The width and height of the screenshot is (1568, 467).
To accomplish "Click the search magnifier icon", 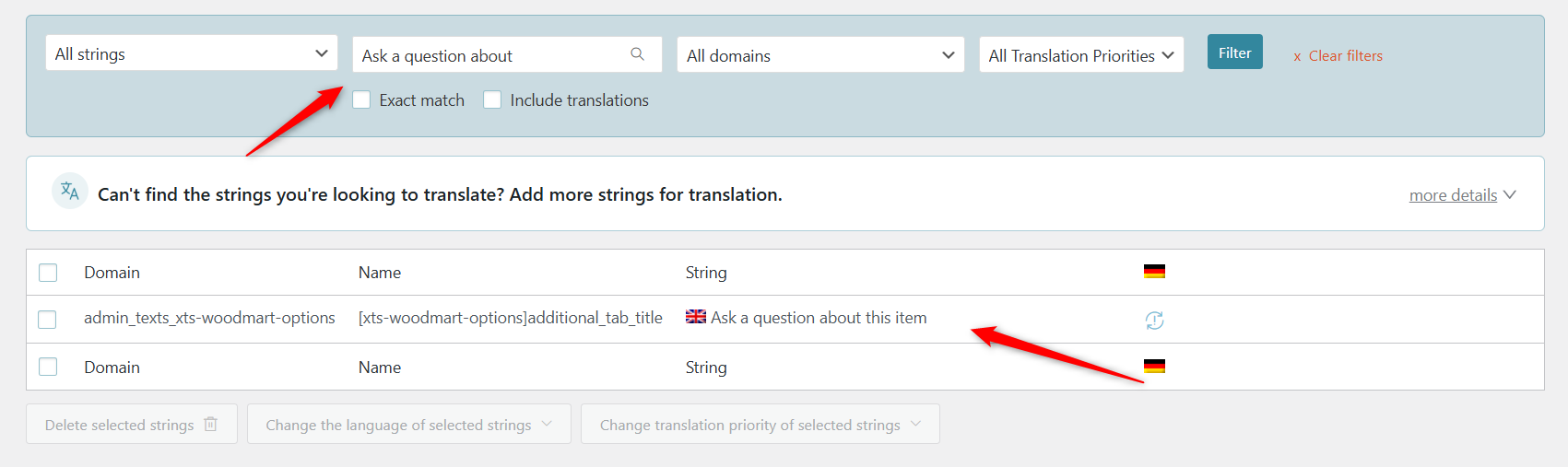I will tap(637, 54).
